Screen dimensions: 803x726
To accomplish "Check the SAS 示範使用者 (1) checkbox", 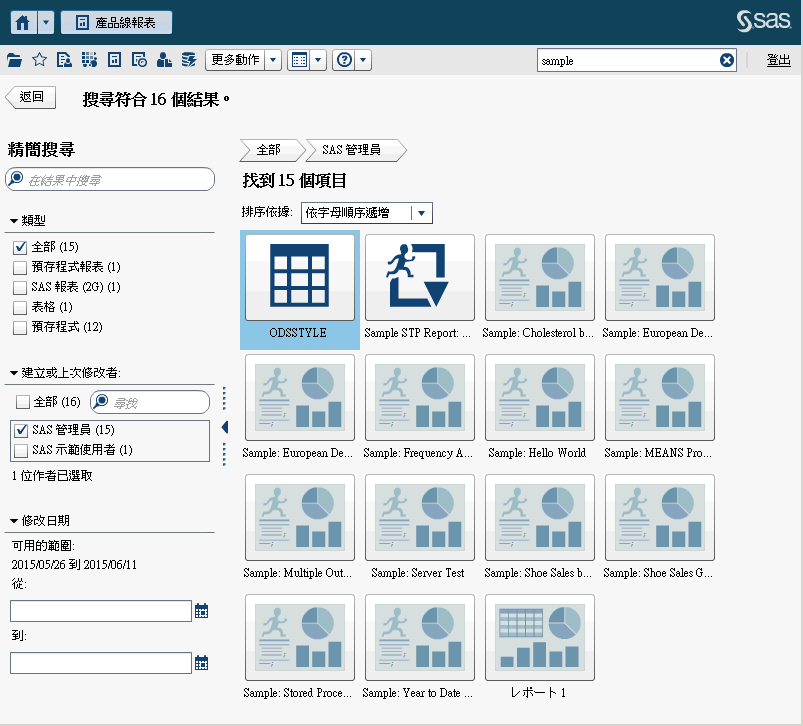I will [20, 450].
